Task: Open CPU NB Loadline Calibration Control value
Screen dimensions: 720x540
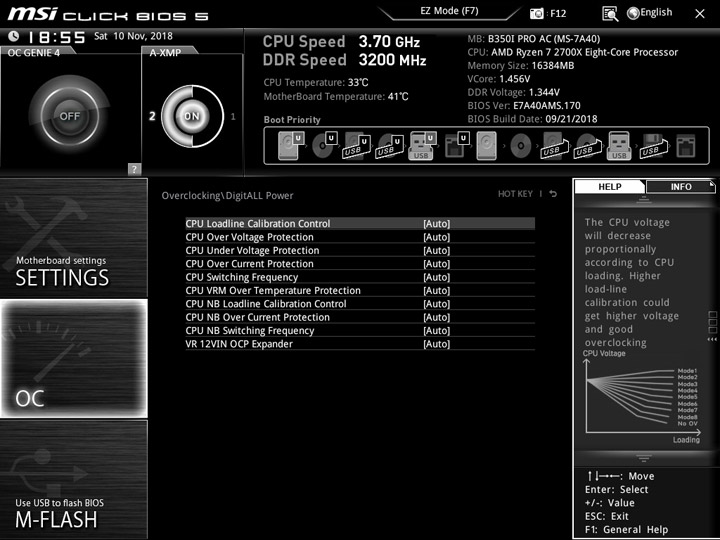Action: (x=437, y=304)
